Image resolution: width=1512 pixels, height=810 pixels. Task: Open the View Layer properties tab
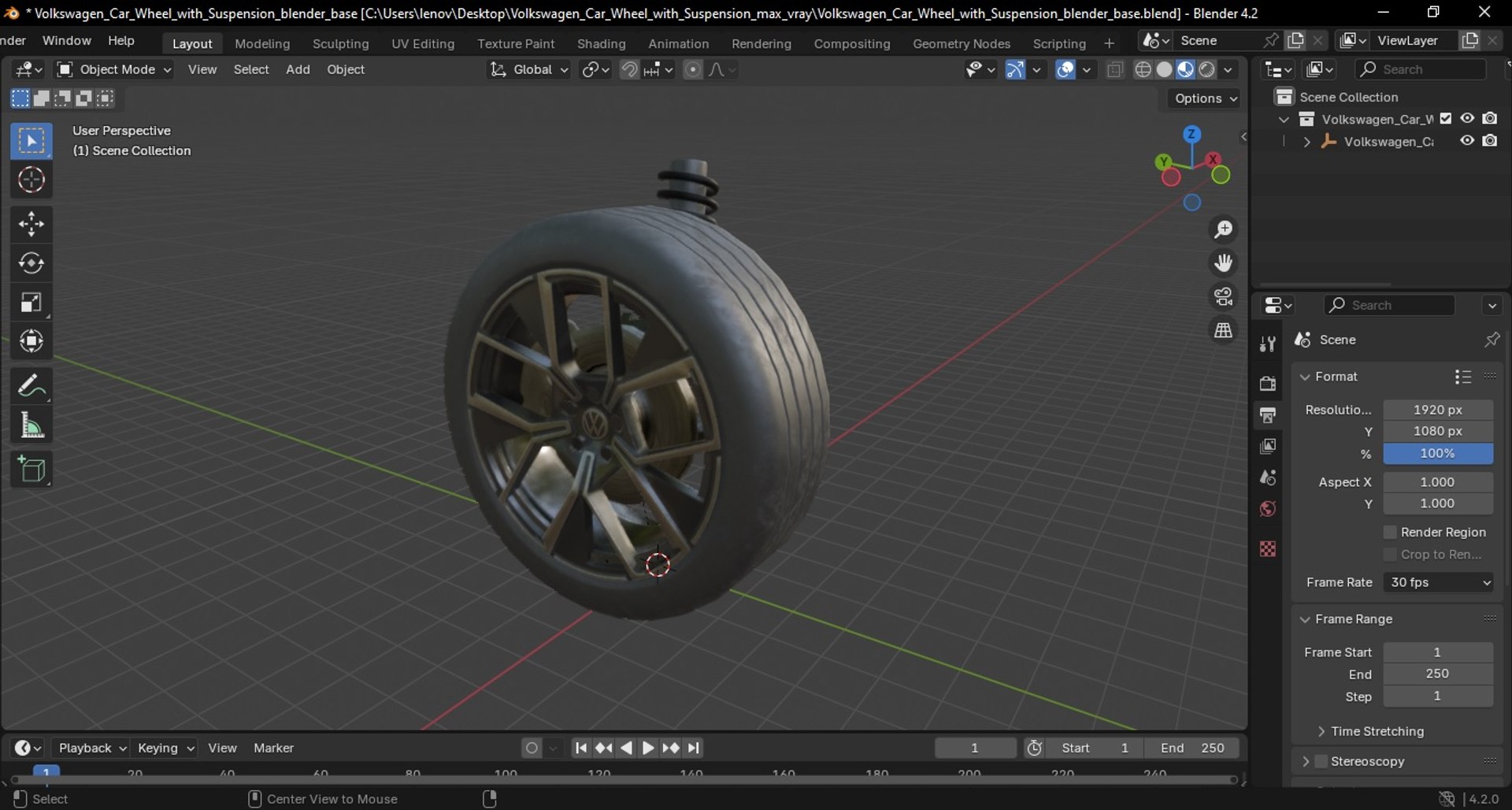coord(1268,447)
